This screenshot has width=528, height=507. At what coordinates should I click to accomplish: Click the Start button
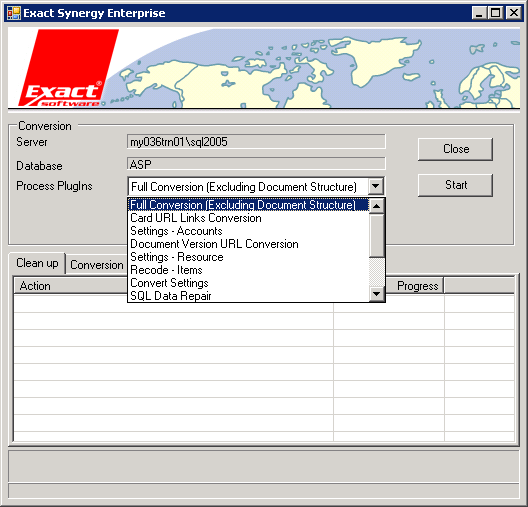(x=455, y=185)
